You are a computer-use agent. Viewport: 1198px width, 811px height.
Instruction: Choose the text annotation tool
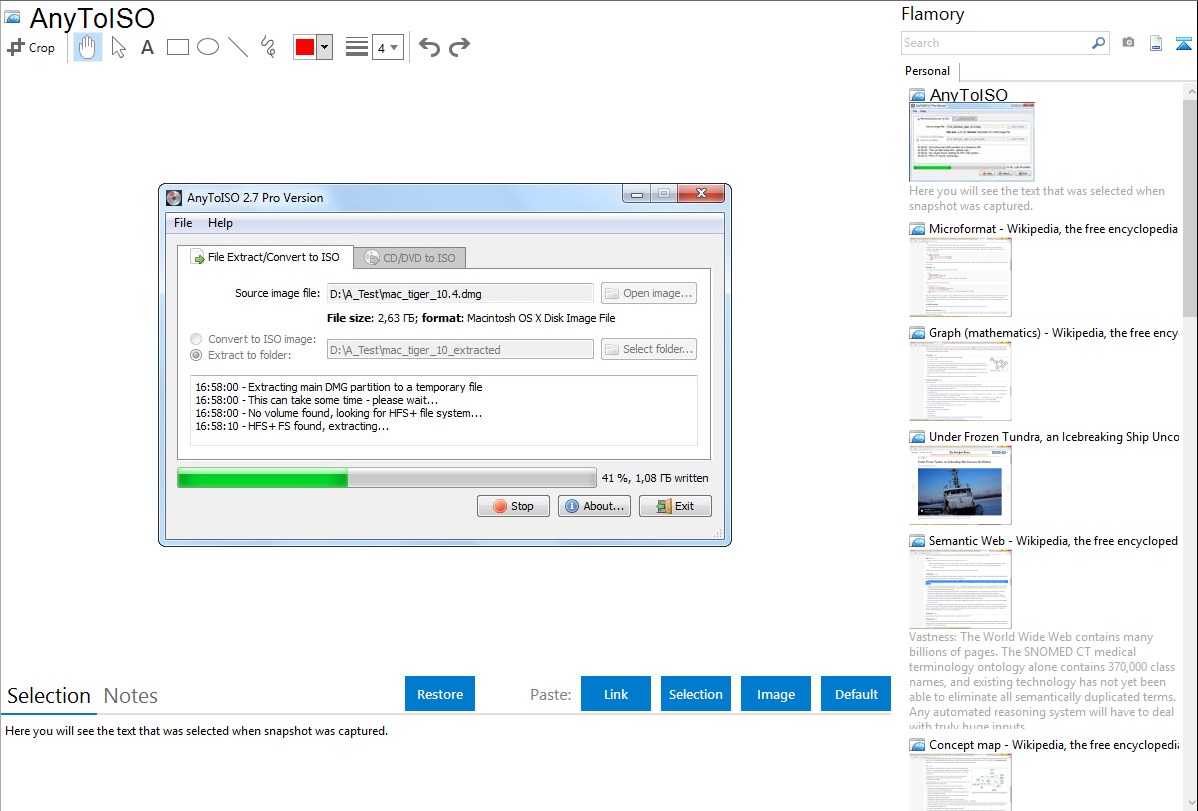tap(147, 47)
